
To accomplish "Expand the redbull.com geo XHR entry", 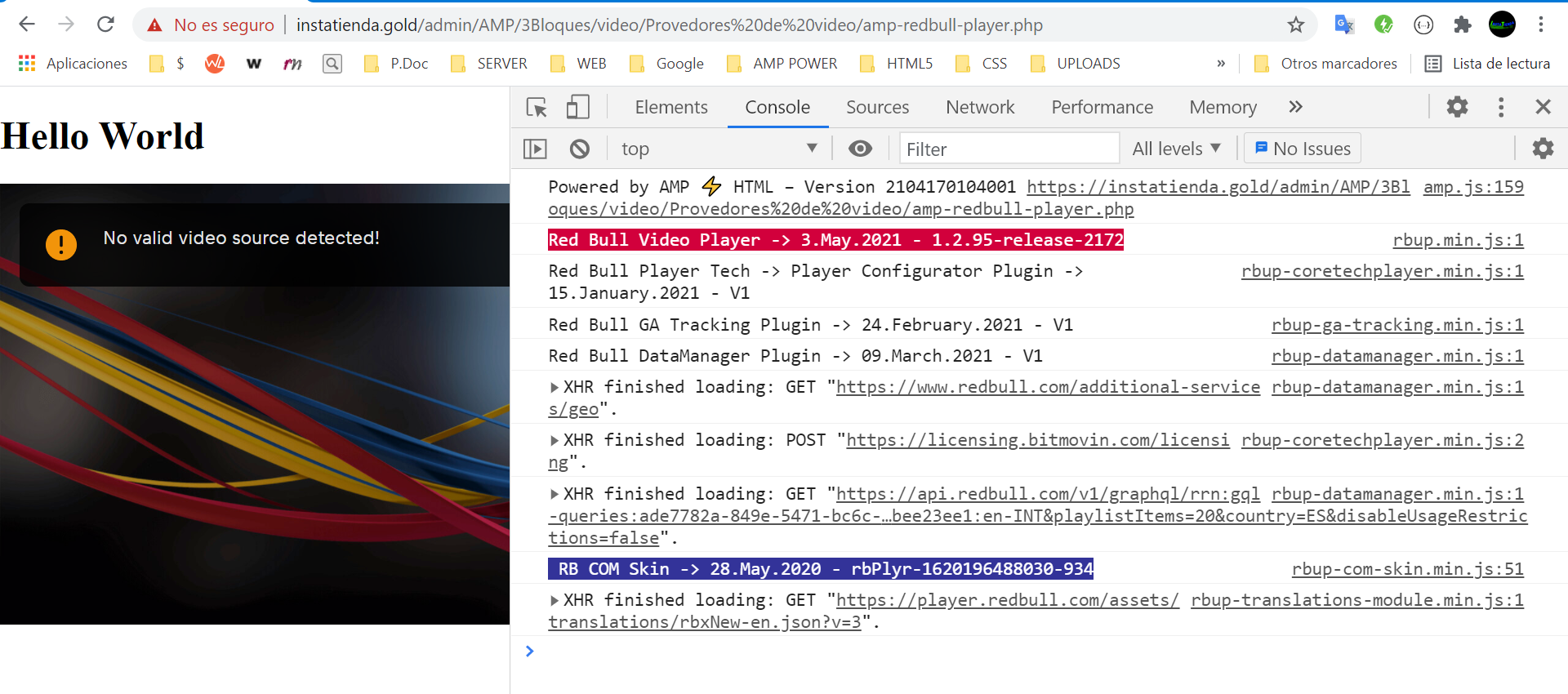I will click(x=555, y=387).
